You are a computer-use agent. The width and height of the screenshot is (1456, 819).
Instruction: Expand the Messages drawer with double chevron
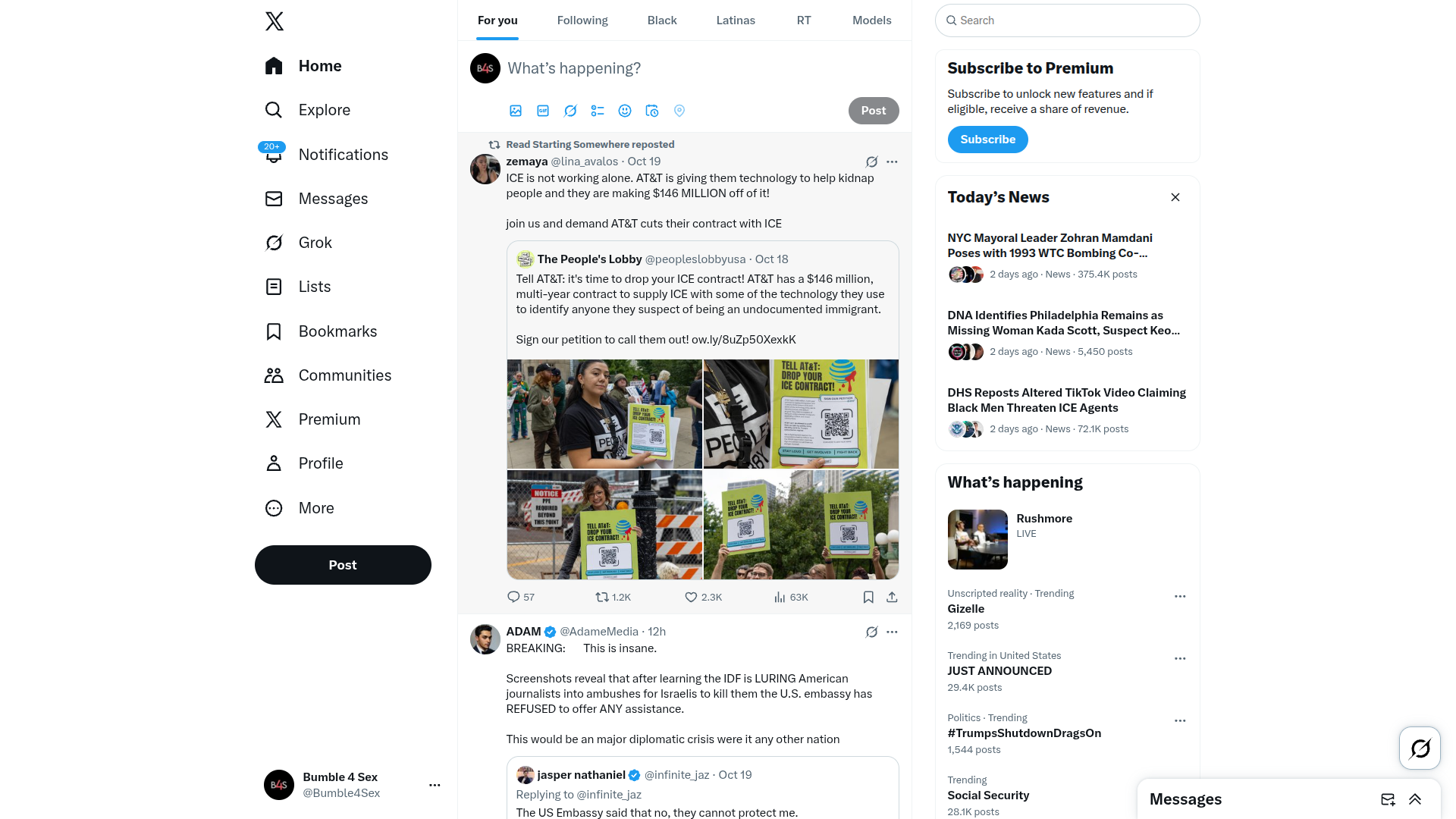coord(1415,799)
